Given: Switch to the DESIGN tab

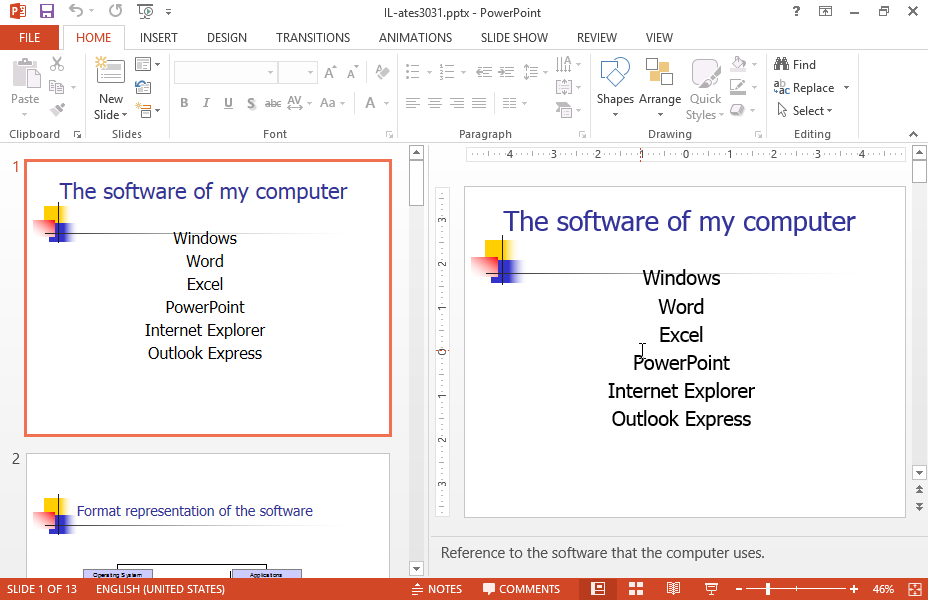Looking at the screenshot, I should (227, 38).
